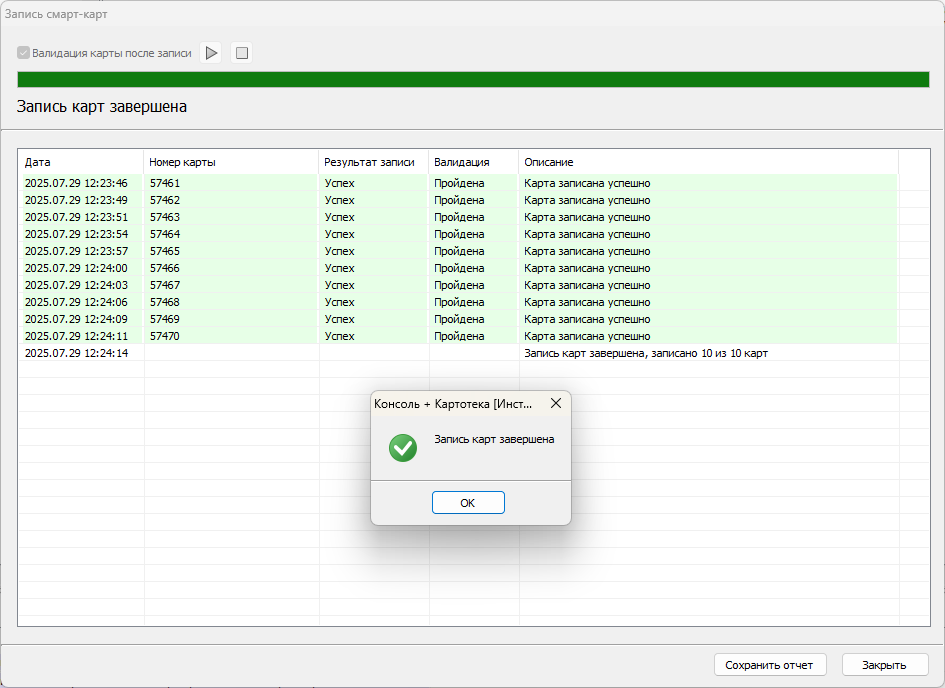Click the start (play) recording icon

211,53
